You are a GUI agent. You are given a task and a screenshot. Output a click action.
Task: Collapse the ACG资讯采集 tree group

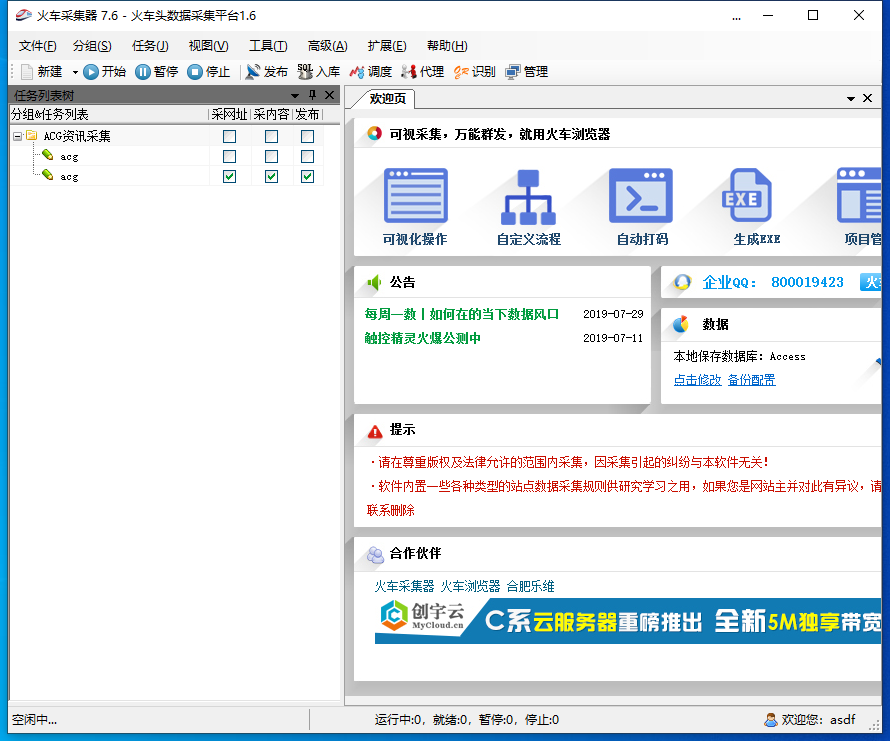(x=17, y=136)
